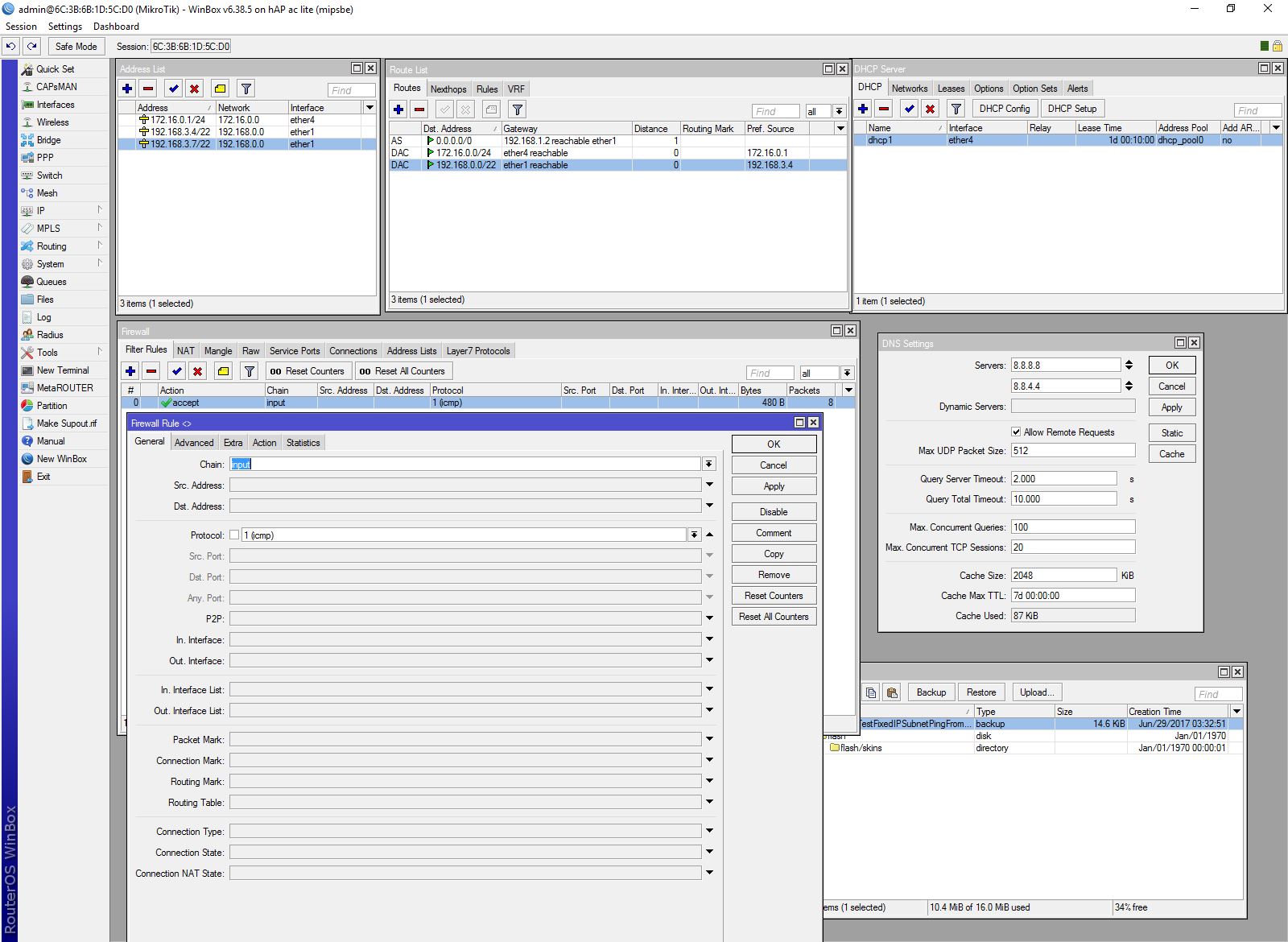Open filter in DHCP Server window
The width and height of the screenshot is (1288, 942).
[x=956, y=109]
